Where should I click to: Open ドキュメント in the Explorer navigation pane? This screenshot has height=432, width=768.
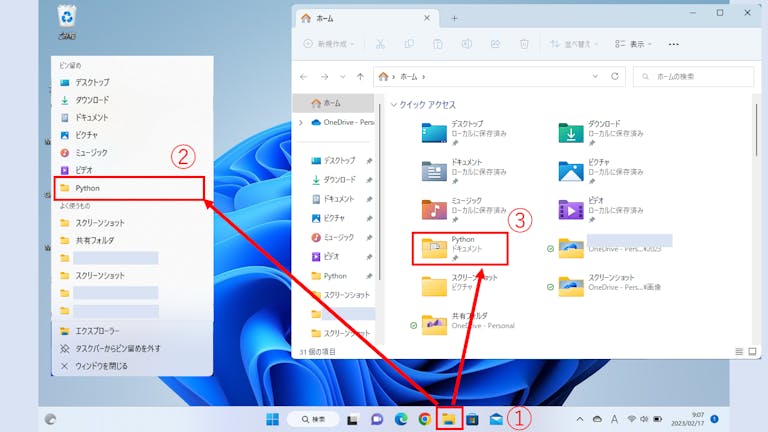339,199
